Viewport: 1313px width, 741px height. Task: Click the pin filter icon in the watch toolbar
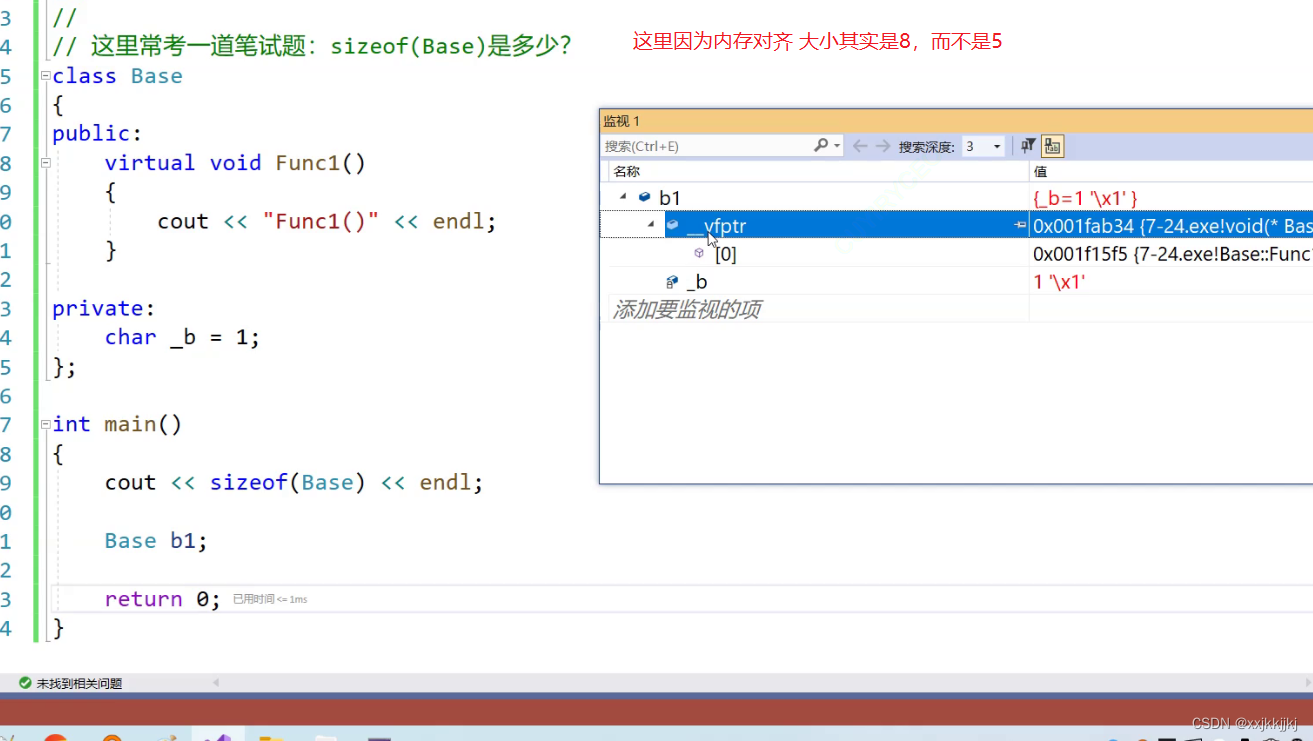click(x=1028, y=146)
